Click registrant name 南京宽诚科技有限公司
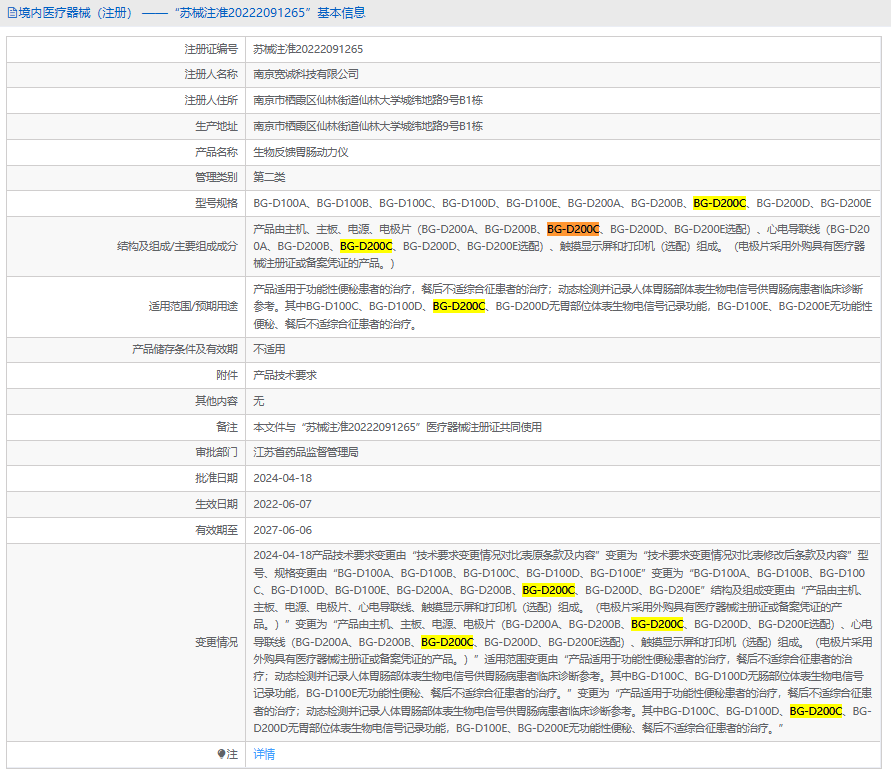Screen dimensions: 891x773 [x=306, y=74]
